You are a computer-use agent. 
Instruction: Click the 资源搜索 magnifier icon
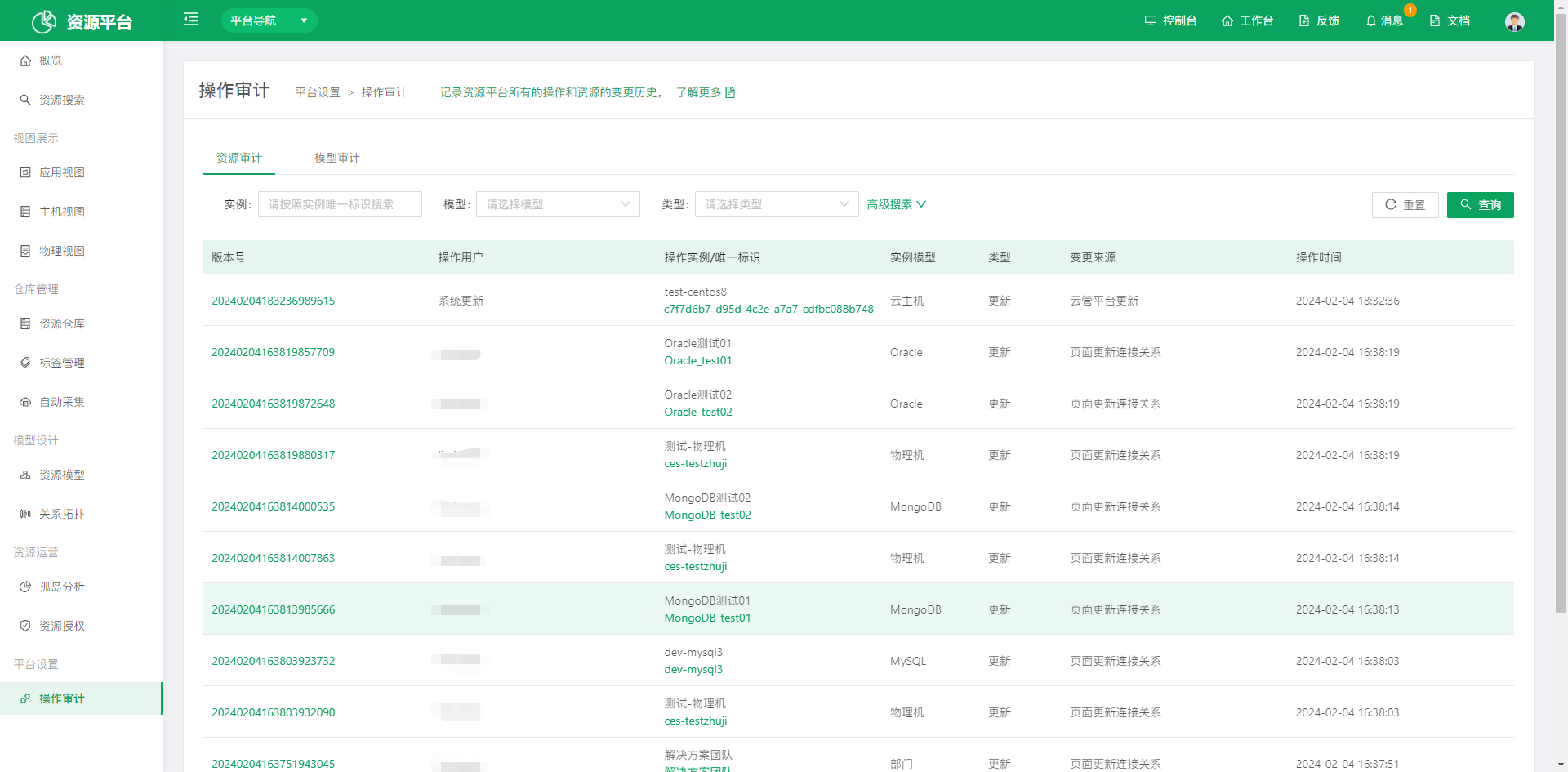coord(25,100)
